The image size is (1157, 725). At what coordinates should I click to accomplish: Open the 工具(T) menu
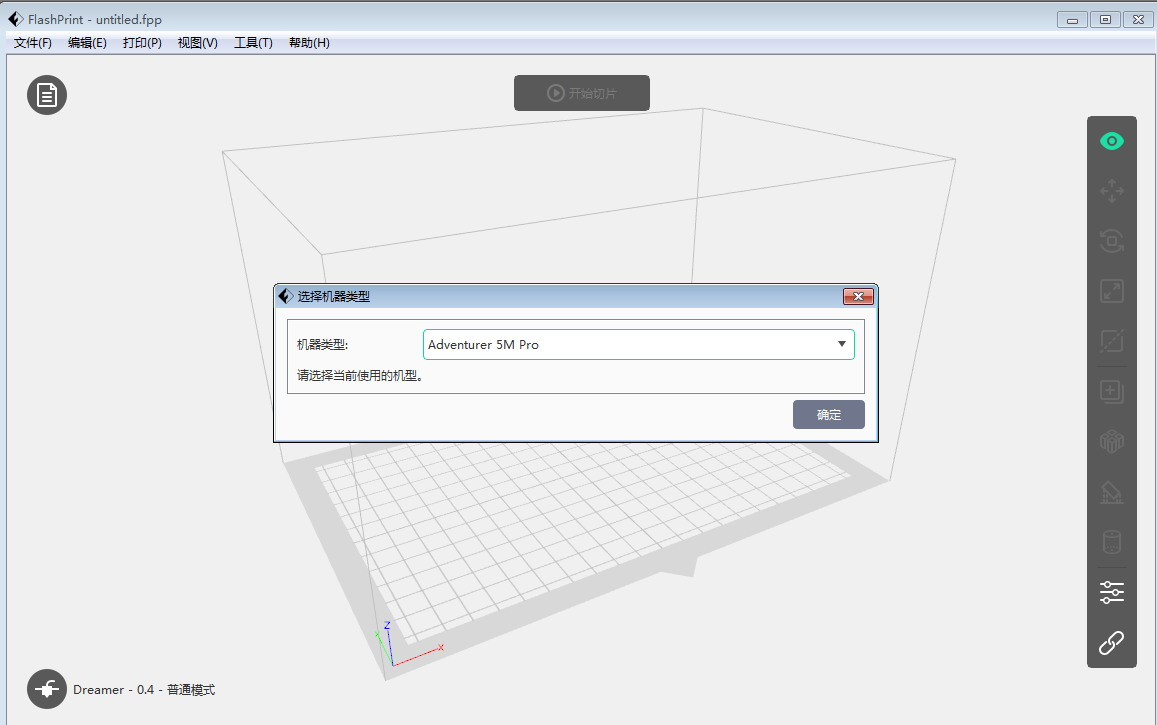pos(253,43)
